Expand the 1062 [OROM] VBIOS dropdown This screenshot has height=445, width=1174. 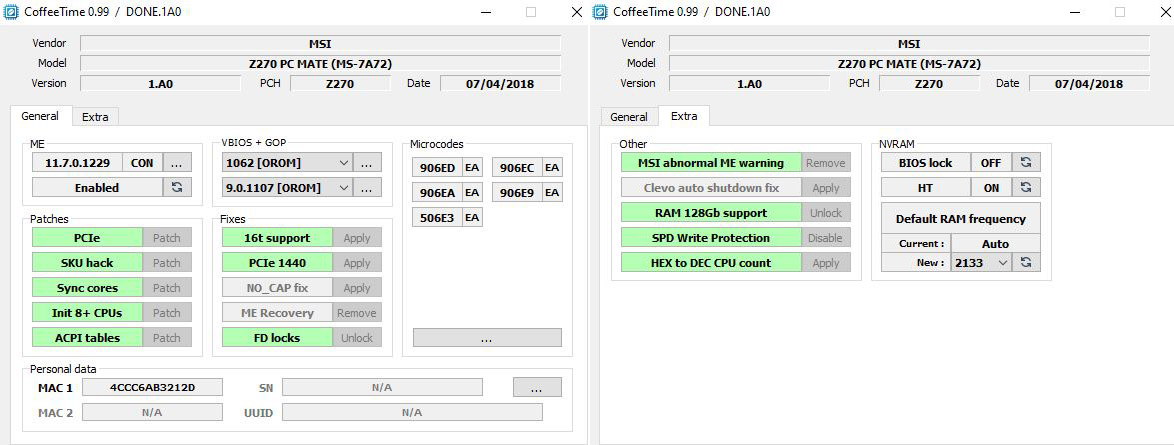(343, 163)
